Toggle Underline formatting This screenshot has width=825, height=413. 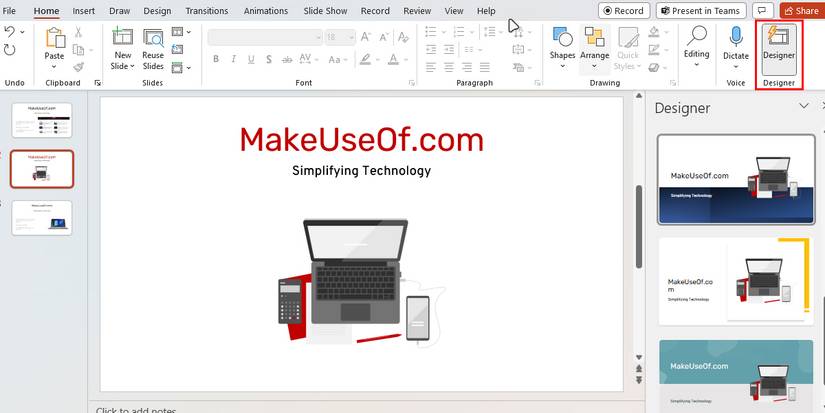click(x=251, y=59)
